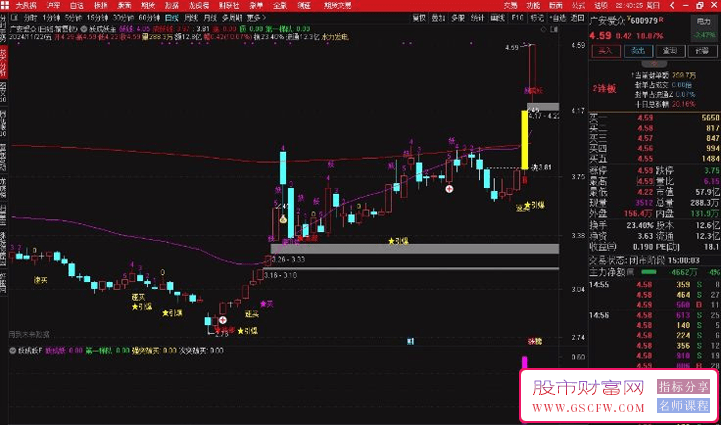The width and height of the screenshot is (721, 425).
Task: Click the 多股 multi-stock tool
Action: (458, 18)
